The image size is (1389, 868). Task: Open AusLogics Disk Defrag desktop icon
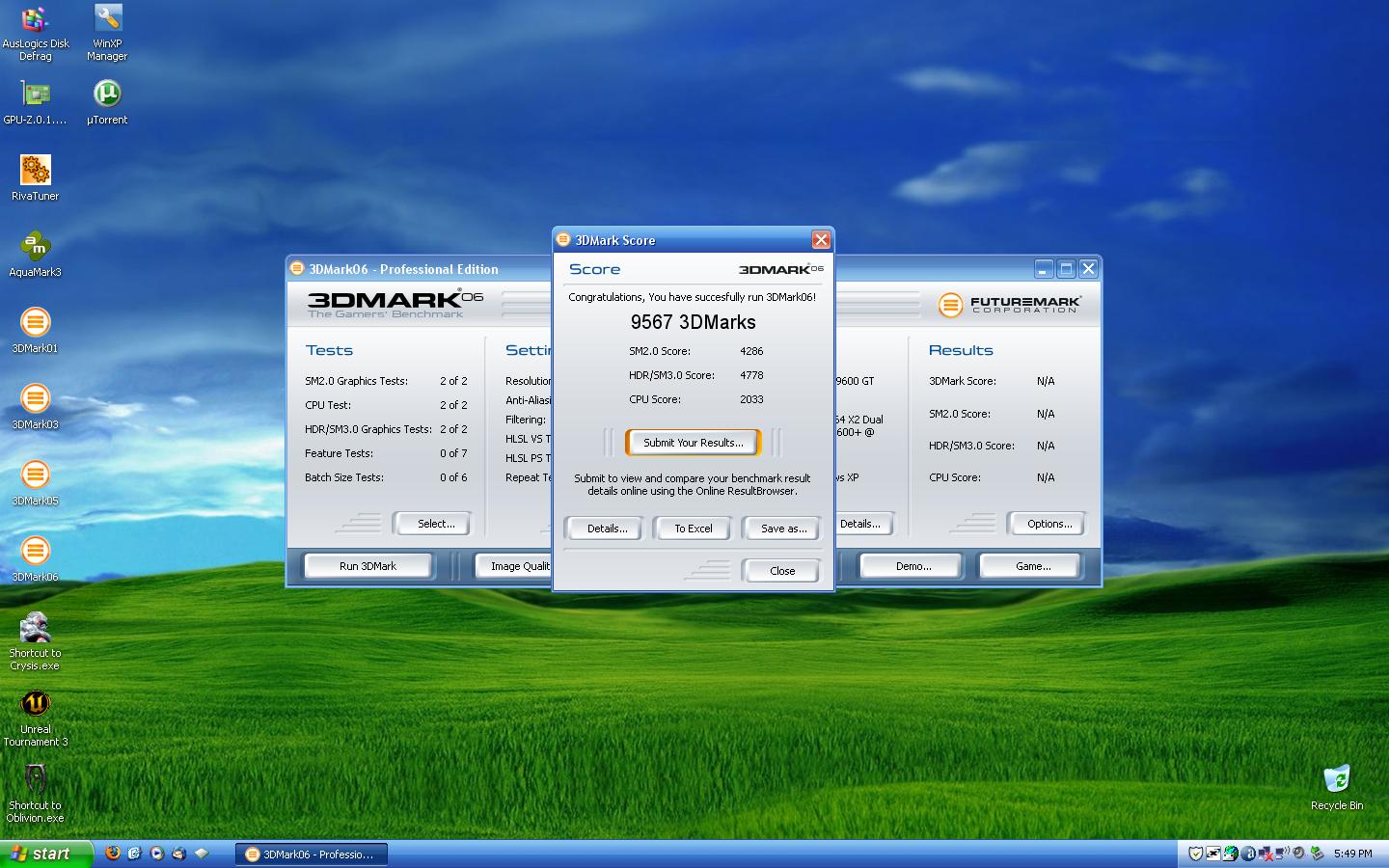click(36, 34)
